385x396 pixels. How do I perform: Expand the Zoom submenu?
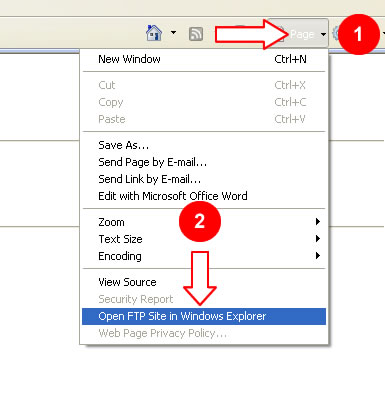click(204, 222)
